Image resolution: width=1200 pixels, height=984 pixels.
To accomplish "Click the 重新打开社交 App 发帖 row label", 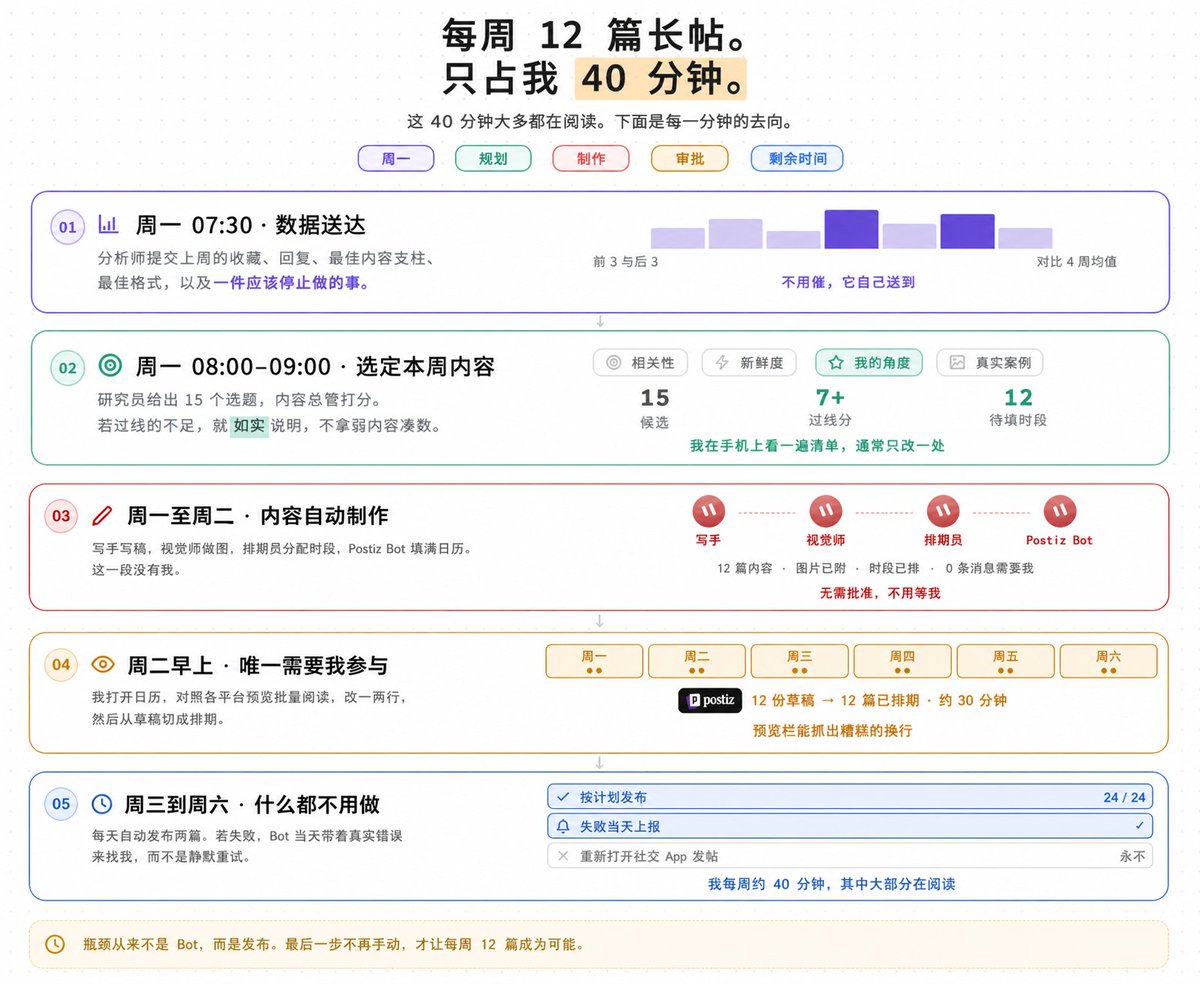I will pos(649,856).
